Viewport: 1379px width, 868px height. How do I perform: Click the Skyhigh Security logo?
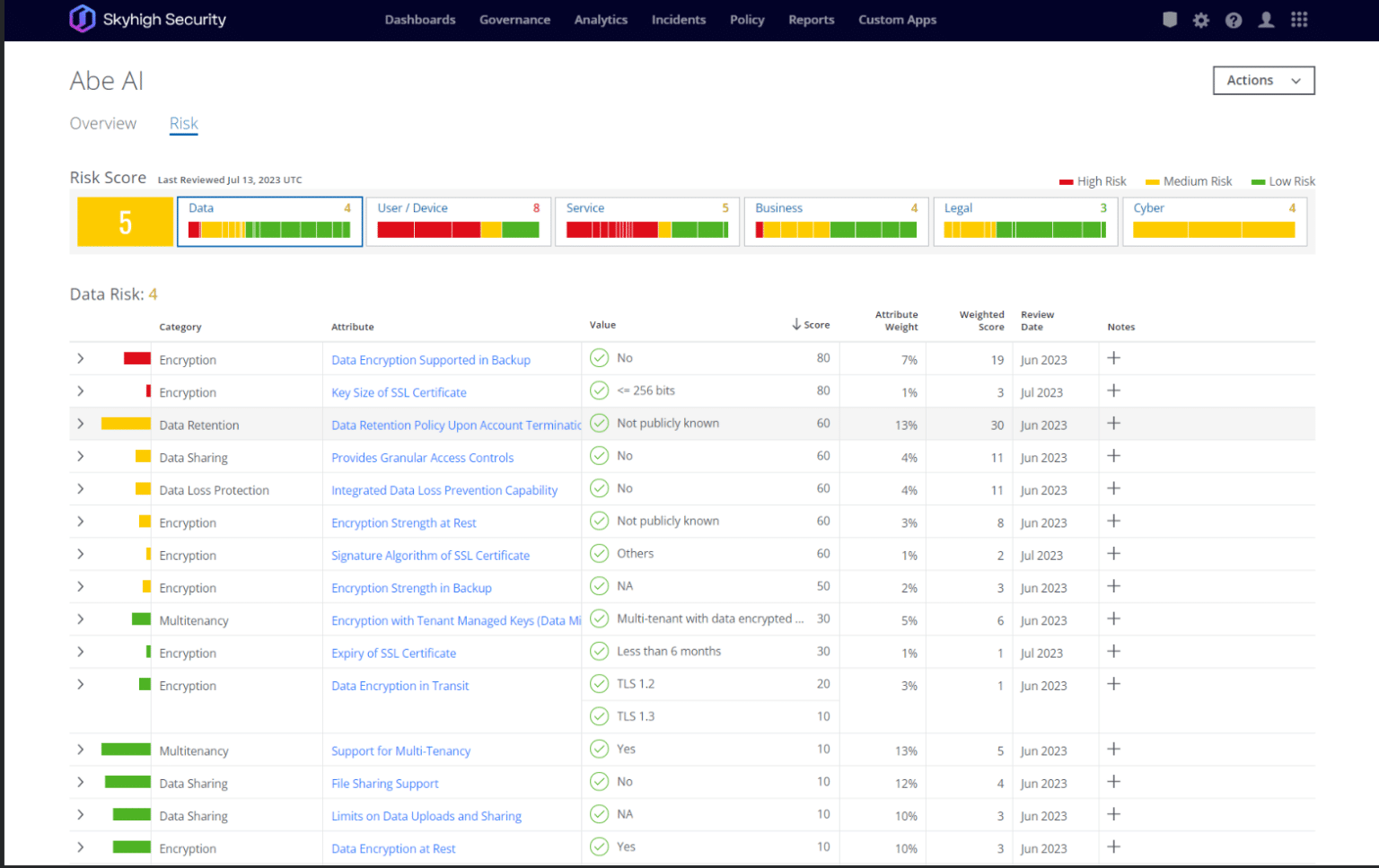point(147,18)
